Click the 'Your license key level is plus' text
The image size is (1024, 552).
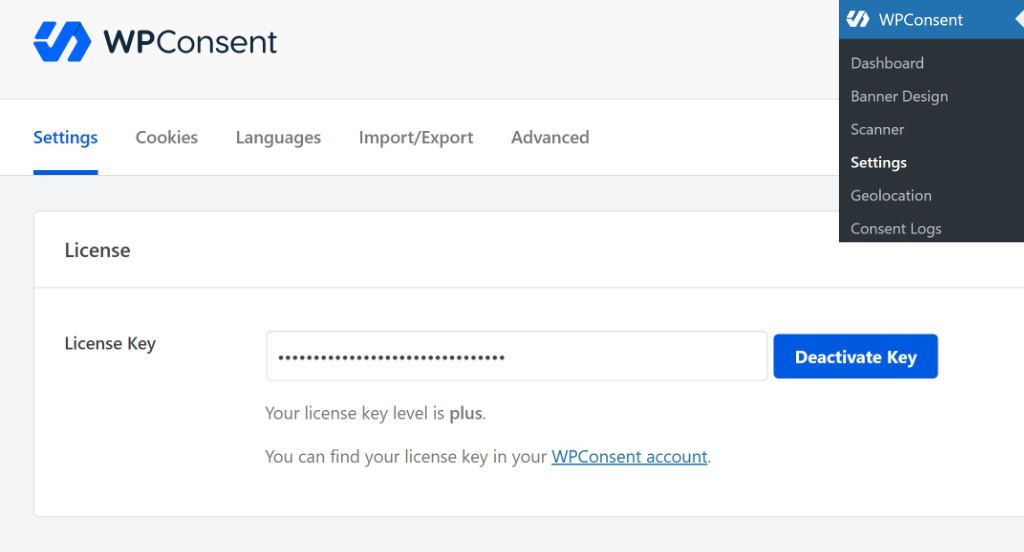pos(376,414)
